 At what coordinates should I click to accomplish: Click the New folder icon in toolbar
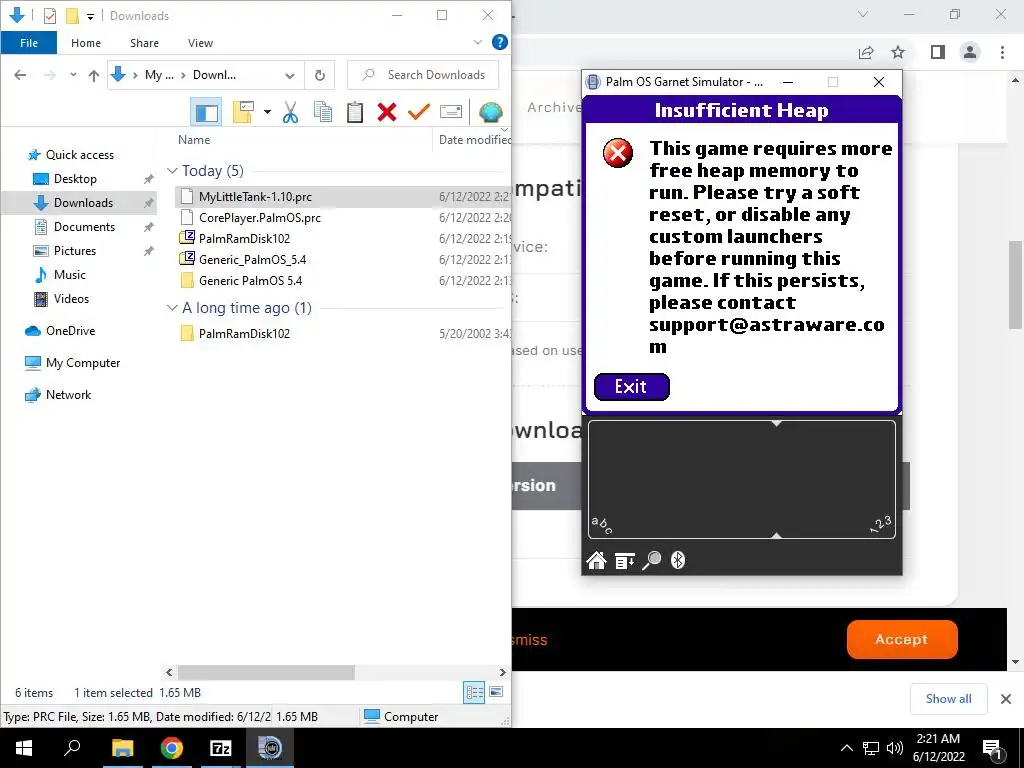[243, 112]
